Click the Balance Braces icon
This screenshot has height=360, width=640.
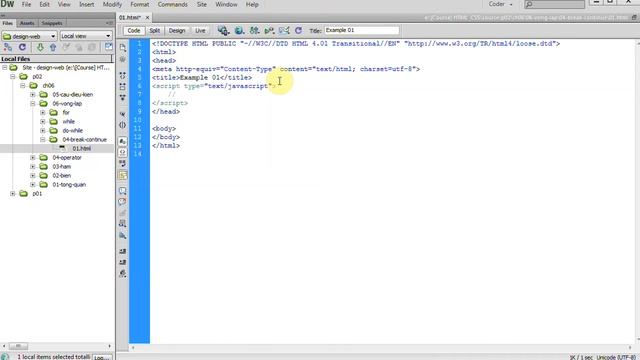122,125
